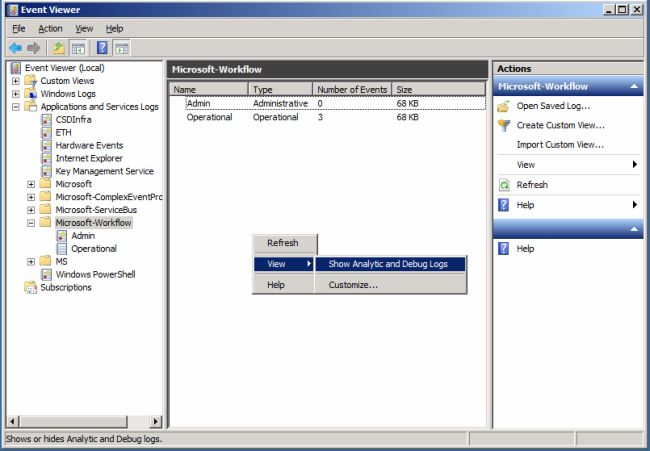Click the Internet Explorer log icon
Screen dimensions: 650x451
[46, 158]
